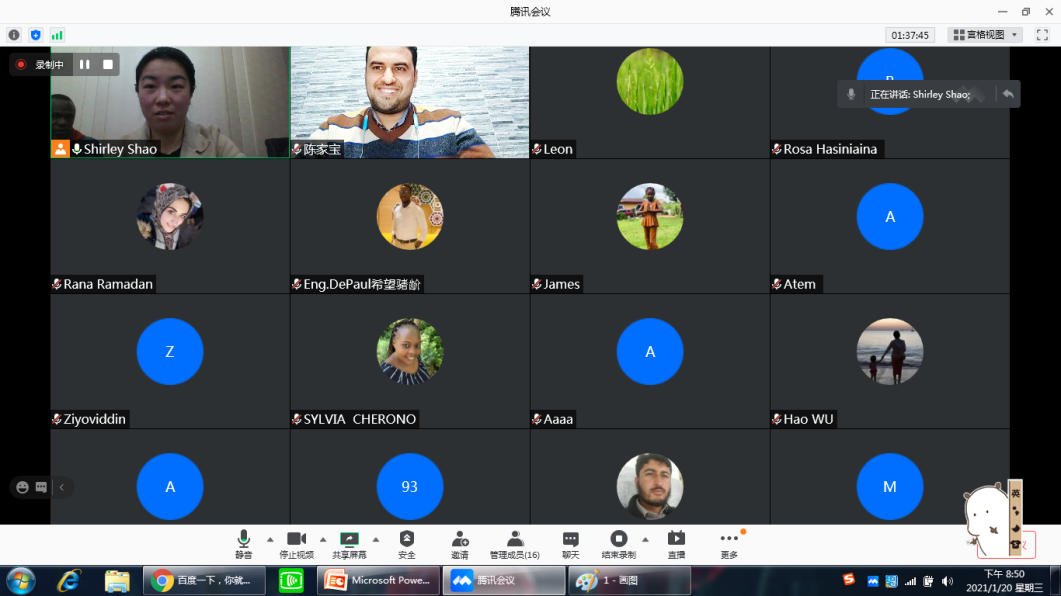Expand the arrow next to 共享屏幕
This screenshot has width=1061, height=596.
[x=376, y=539]
